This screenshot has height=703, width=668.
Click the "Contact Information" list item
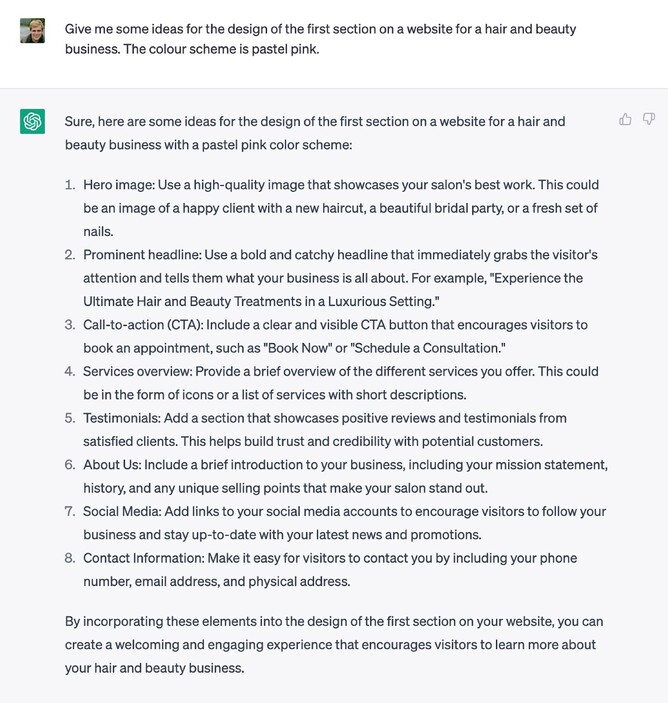(330, 570)
